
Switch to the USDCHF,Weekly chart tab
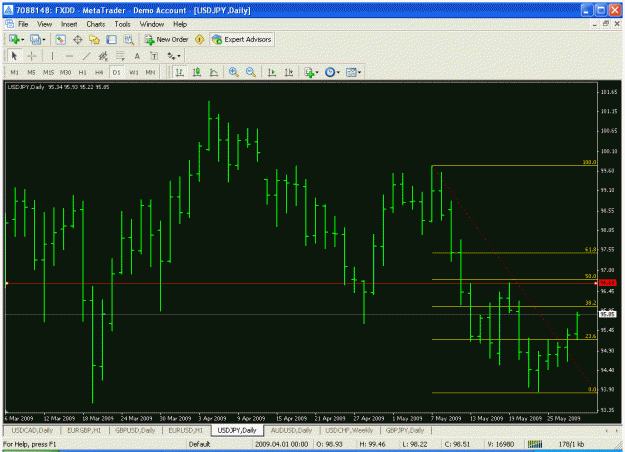(x=349, y=430)
